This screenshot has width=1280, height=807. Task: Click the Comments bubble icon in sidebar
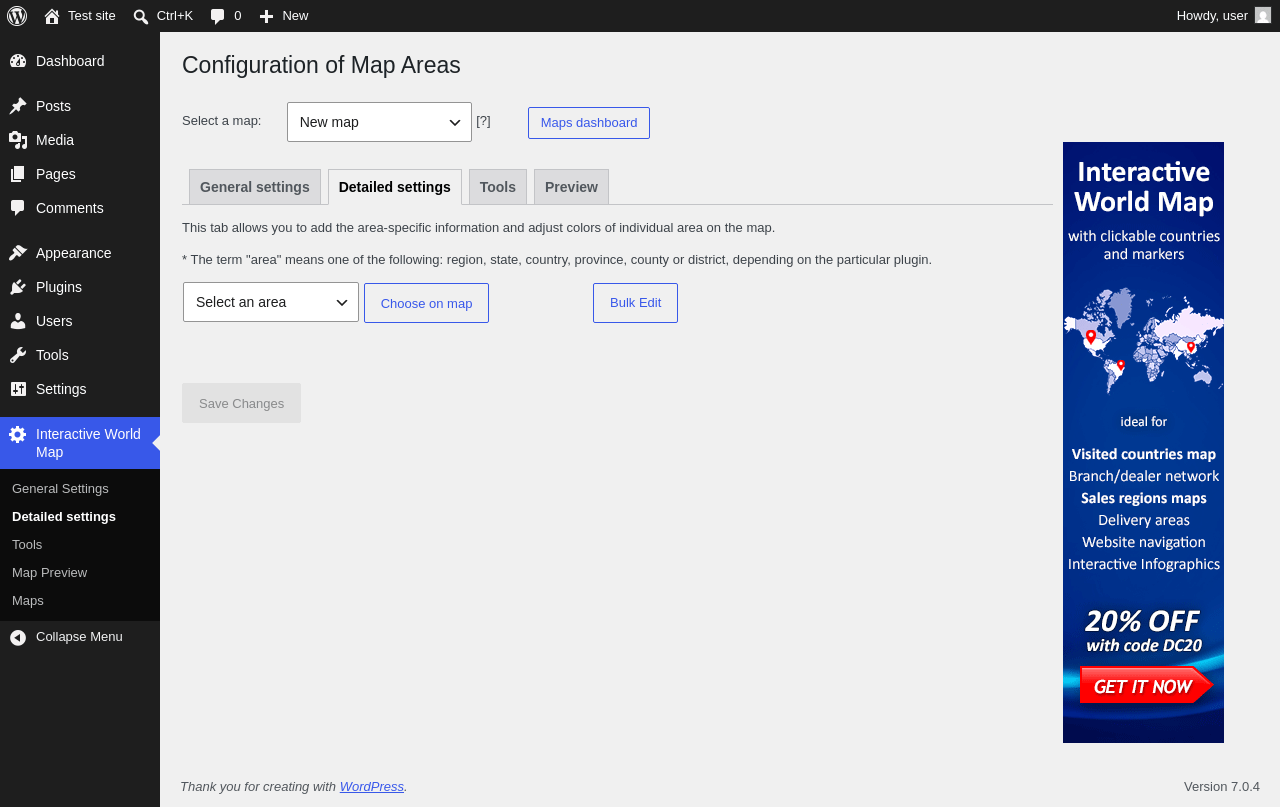(18, 208)
